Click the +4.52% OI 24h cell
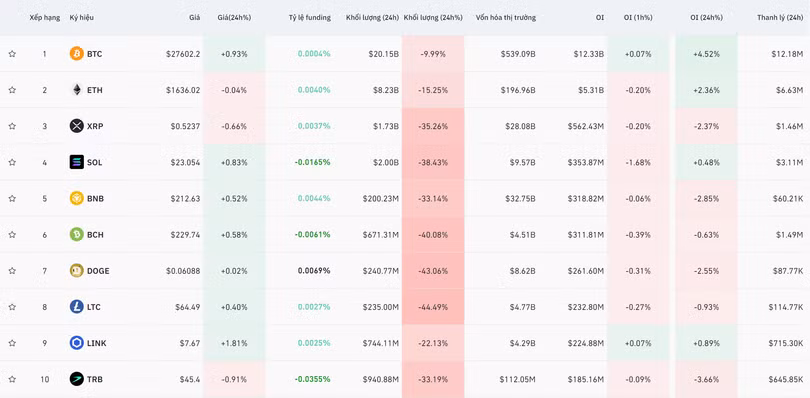 [x=706, y=54]
